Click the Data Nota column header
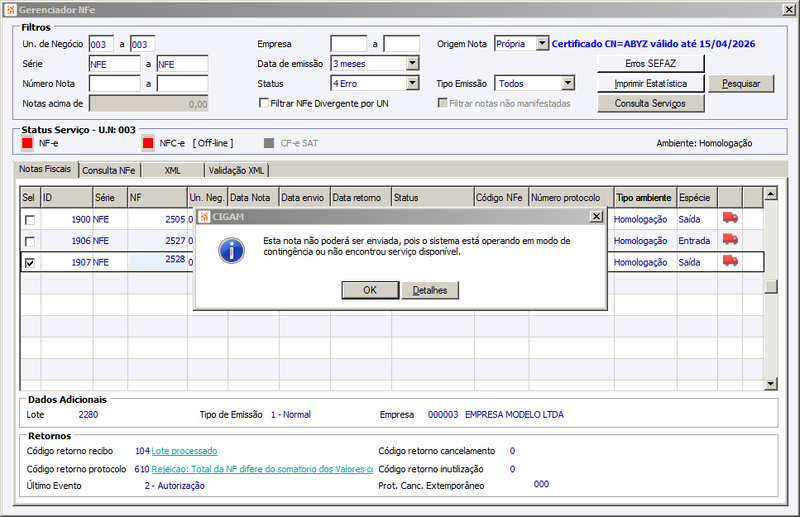This screenshot has width=800, height=517. (253, 198)
